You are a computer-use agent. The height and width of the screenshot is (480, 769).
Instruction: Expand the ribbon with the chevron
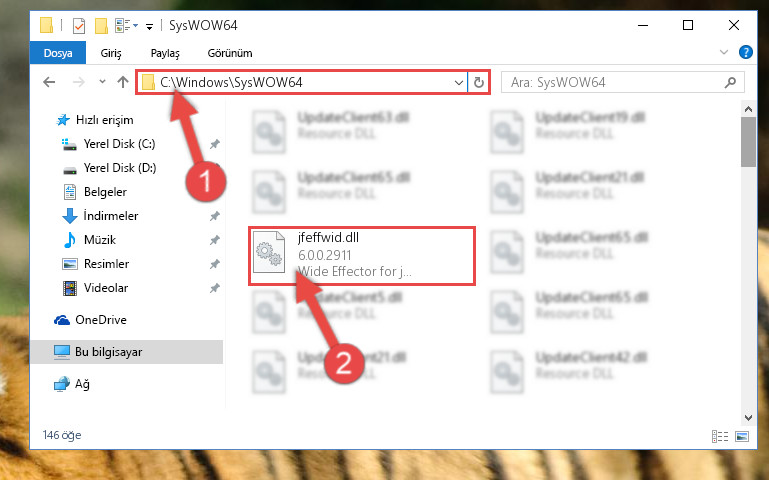pos(723,52)
